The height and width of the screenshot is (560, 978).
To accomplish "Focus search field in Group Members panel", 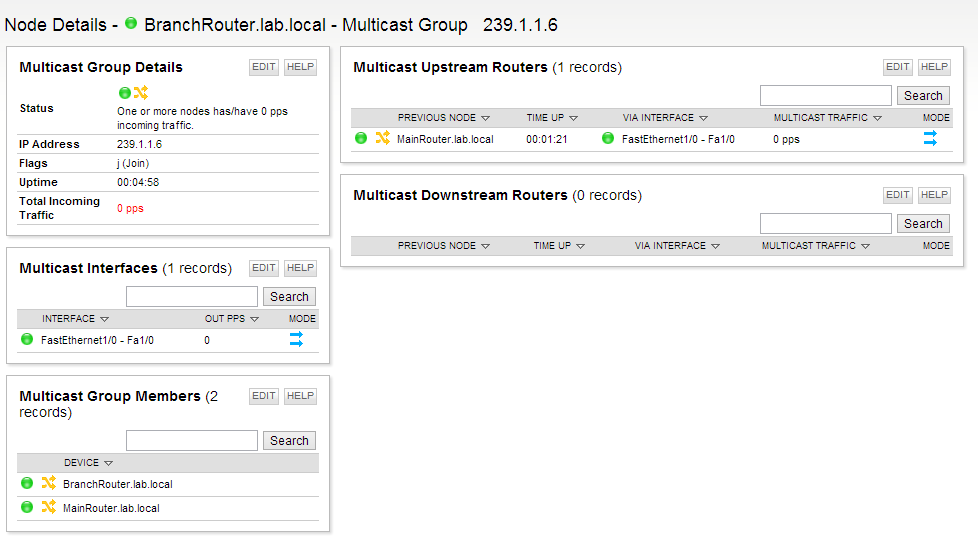I will 191,440.
